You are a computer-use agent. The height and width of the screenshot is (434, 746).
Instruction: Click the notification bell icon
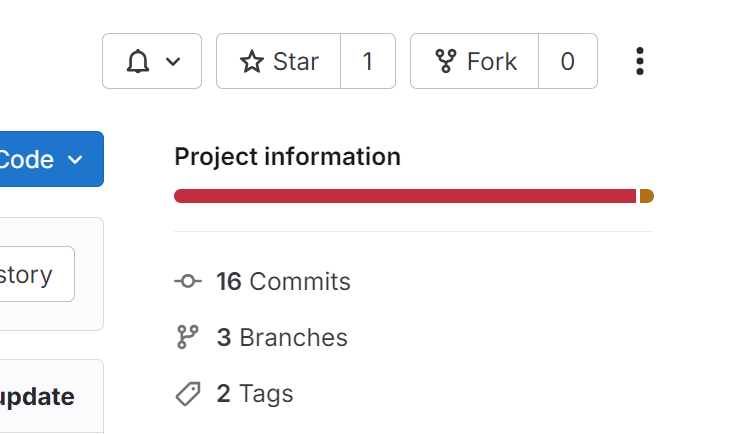coord(137,62)
